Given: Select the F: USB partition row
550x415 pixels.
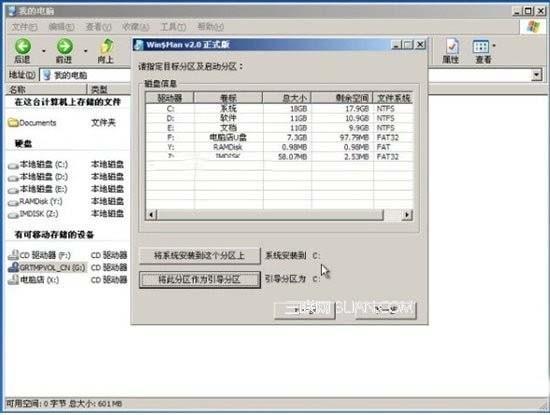Looking at the screenshot, I should 279,137.
